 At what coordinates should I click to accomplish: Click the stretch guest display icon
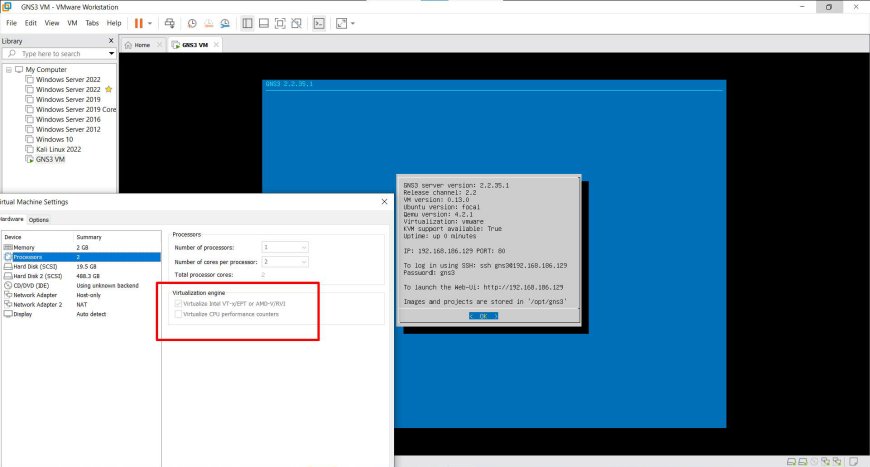pos(341,23)
